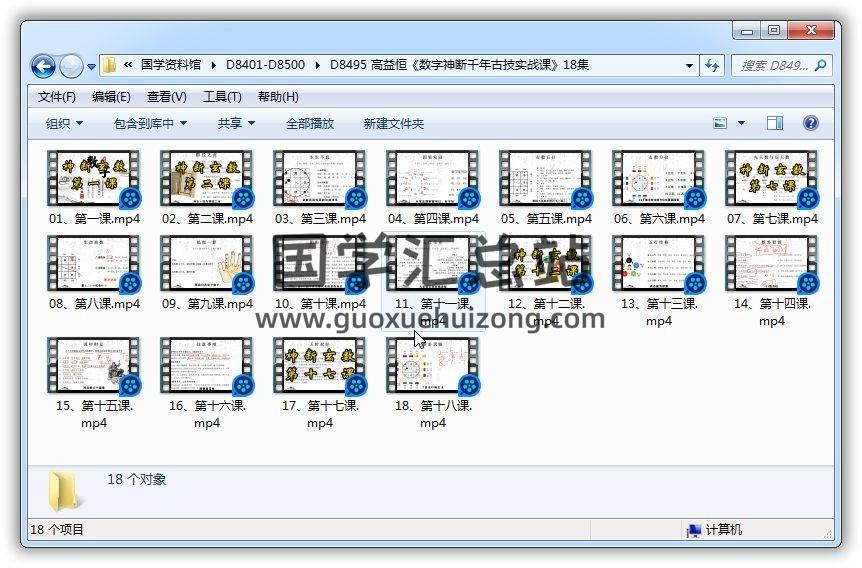Click the file name text 07、第七课.mp4
The width and height of the screenshot is (862, 568).
772,219
